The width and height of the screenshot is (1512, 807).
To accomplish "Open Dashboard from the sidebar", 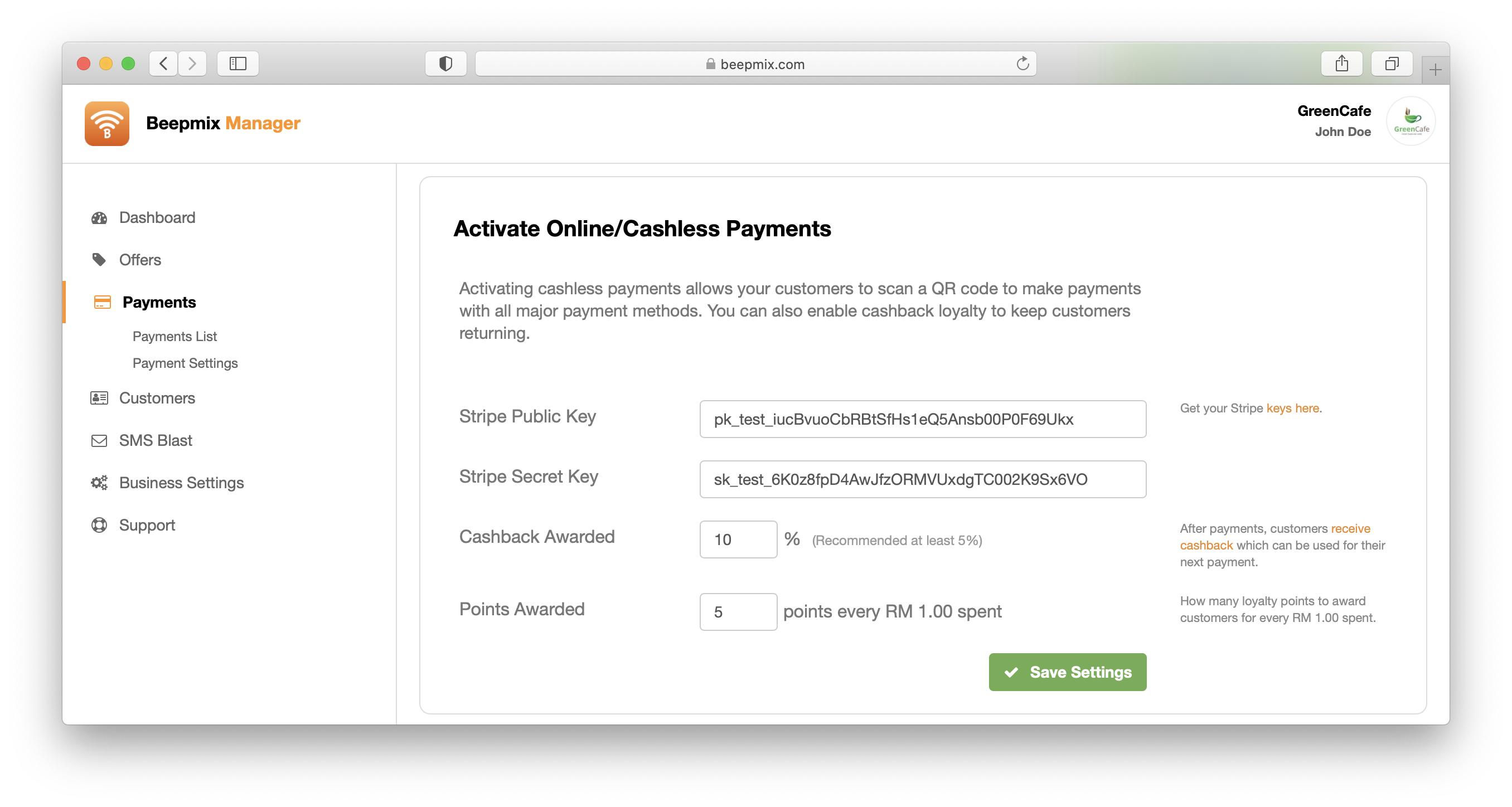I will point(157,218).
